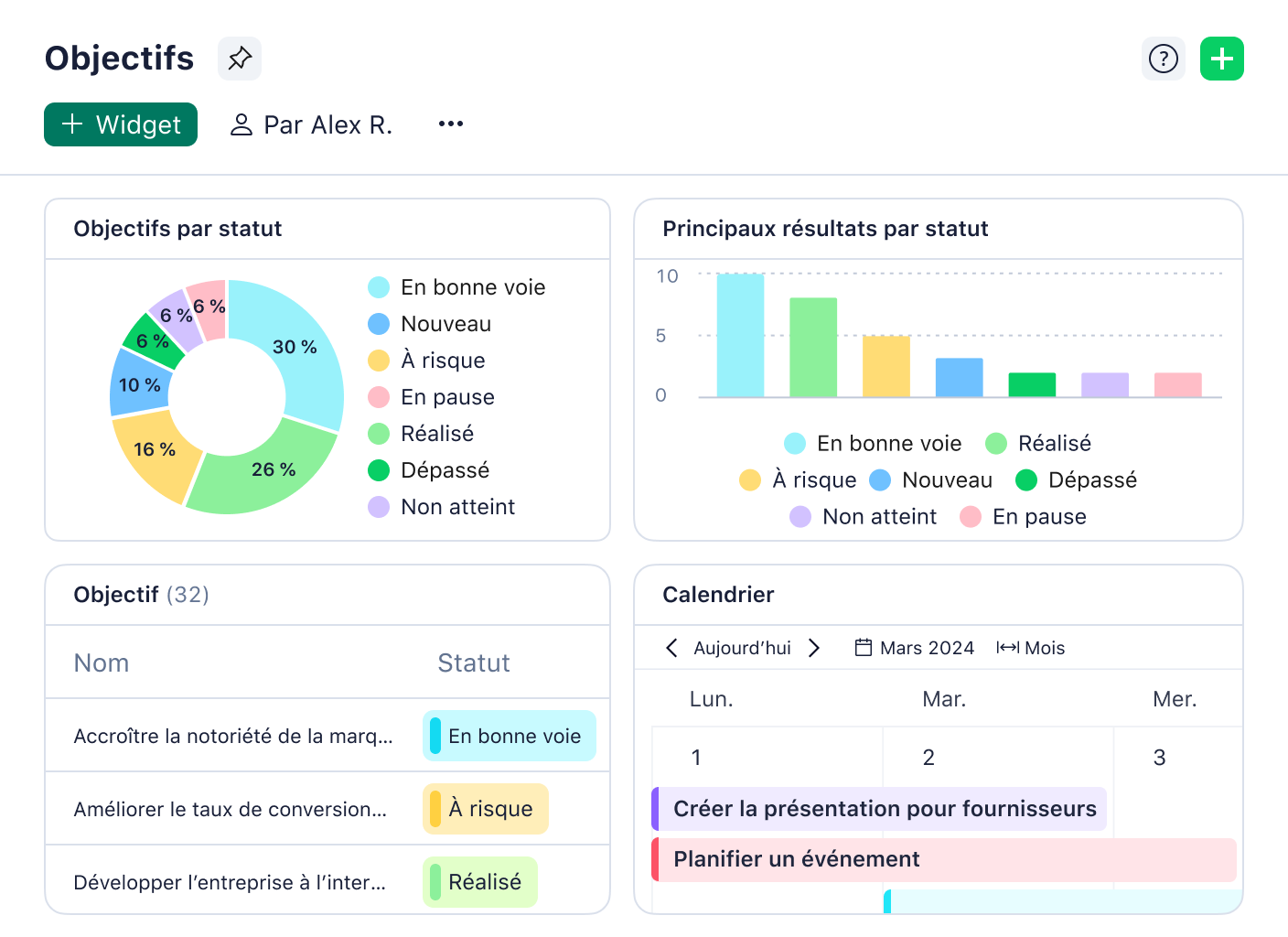Open the help question mark icon
The width and height of the screenshot is (1288, 937).
coord(1163,58)
